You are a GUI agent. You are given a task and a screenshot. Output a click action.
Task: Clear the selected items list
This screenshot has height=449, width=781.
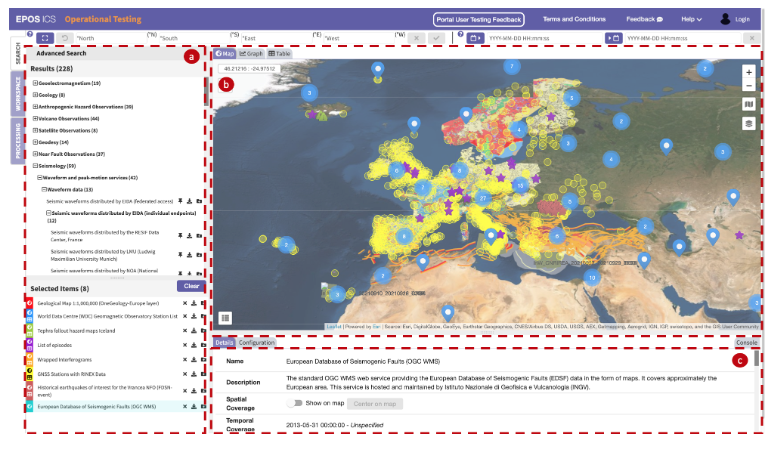click(x=191, y=286)
